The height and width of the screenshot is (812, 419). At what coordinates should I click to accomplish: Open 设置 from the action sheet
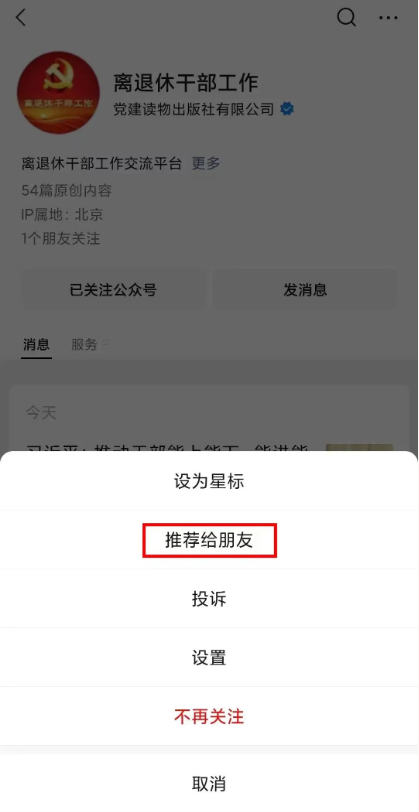coord(209,658)
